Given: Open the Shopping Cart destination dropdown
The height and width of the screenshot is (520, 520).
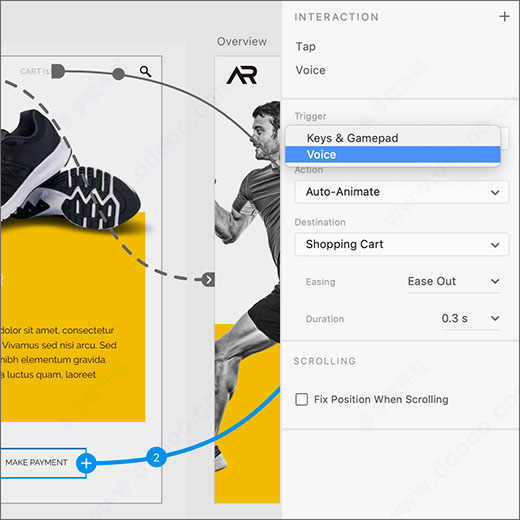Looking at the screenshot, I should (x=402, y=244).
